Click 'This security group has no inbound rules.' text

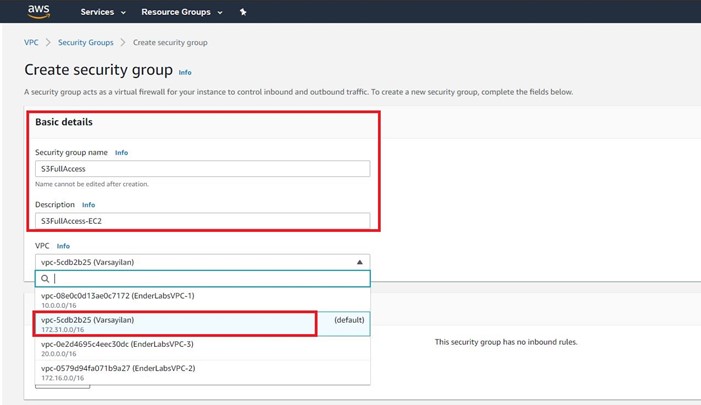point(506,342)
